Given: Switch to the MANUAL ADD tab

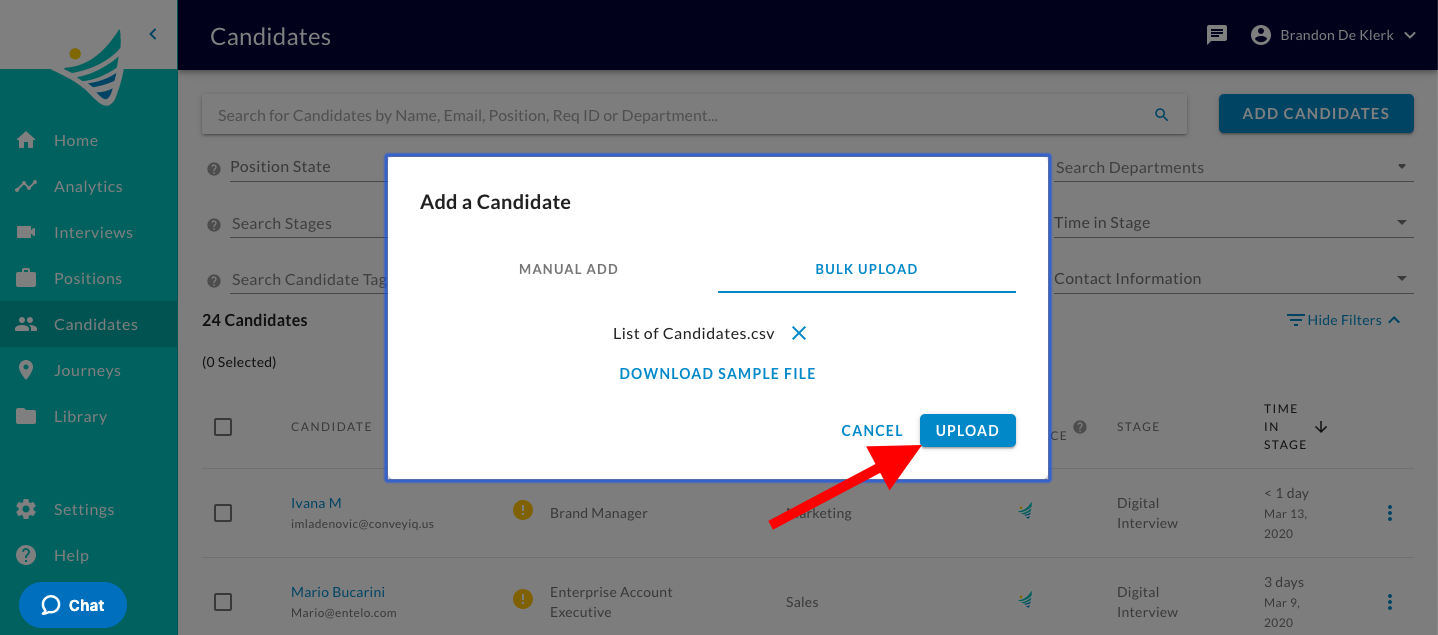Looking at the screenshot, I should [568, 269].
